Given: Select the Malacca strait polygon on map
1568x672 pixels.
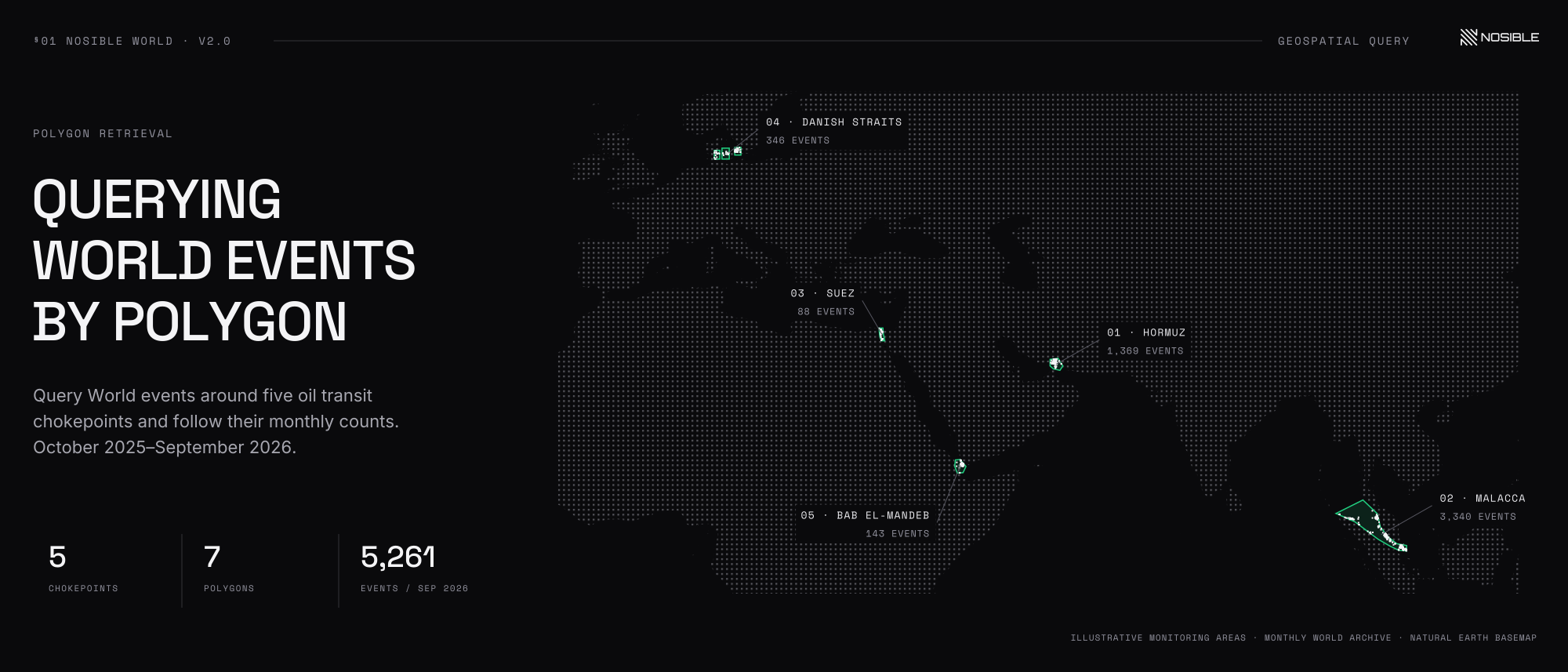Looking at the screenshot, I should click(1372, 525).
